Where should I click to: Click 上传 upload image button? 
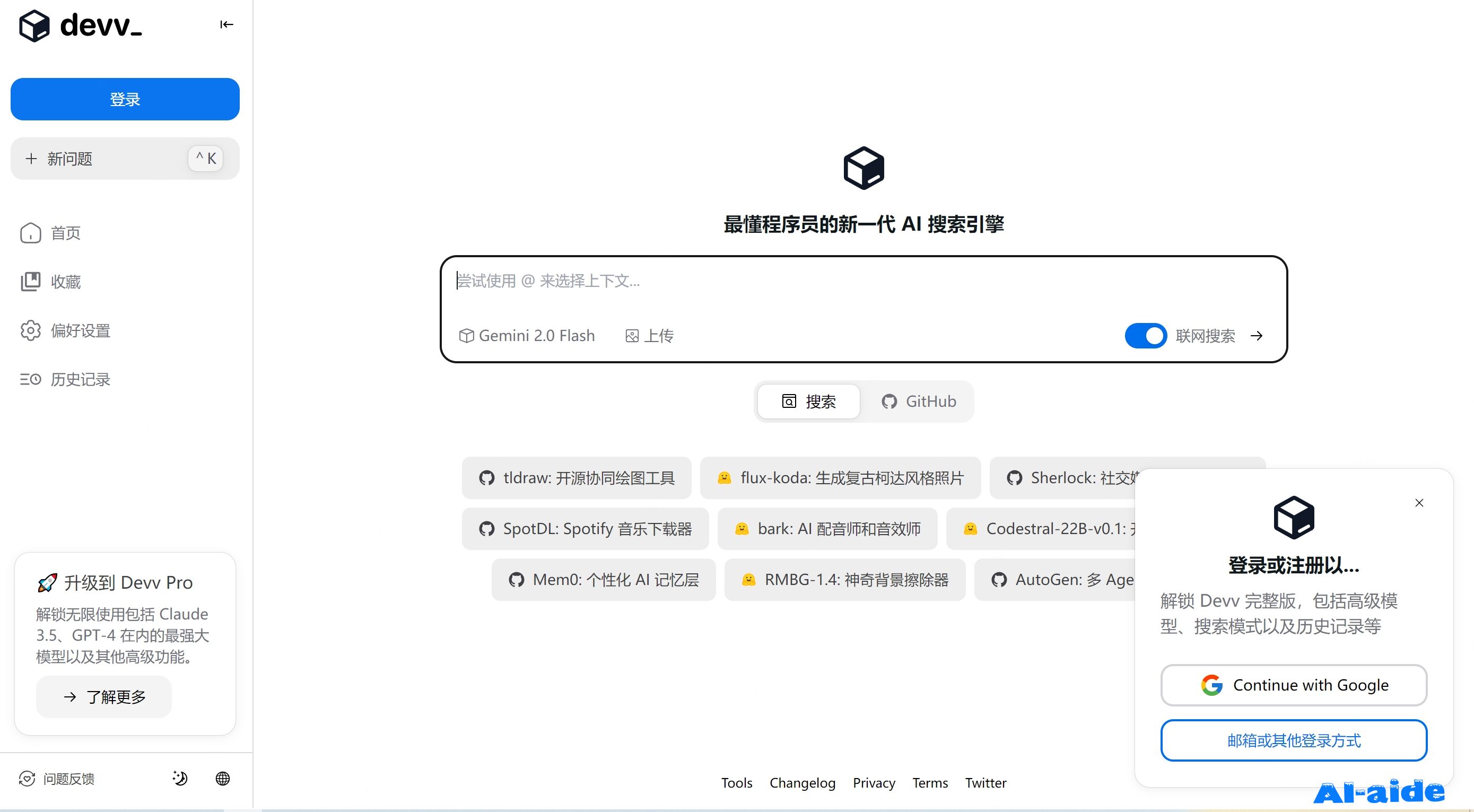[649, 335]
